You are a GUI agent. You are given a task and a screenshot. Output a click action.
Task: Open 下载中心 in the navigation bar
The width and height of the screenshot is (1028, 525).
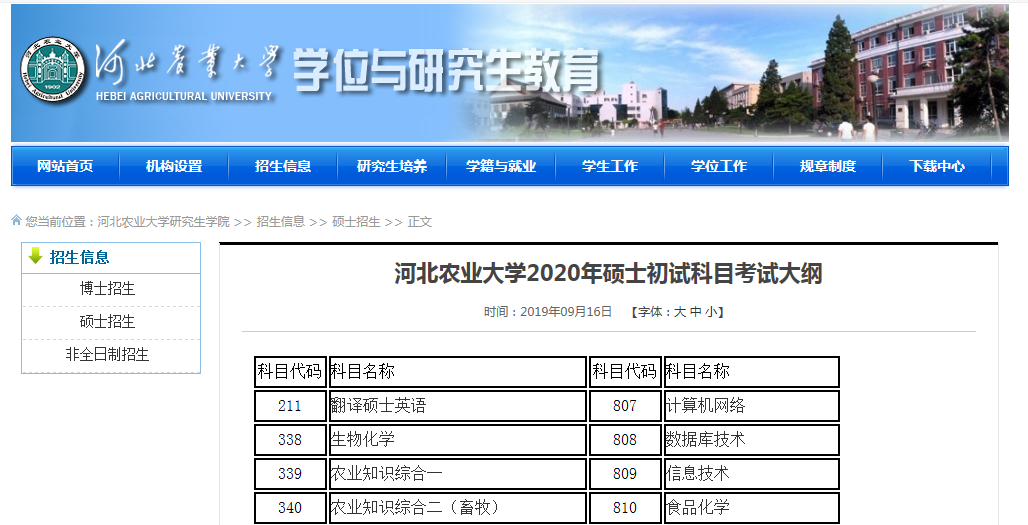tap(937, 166)
